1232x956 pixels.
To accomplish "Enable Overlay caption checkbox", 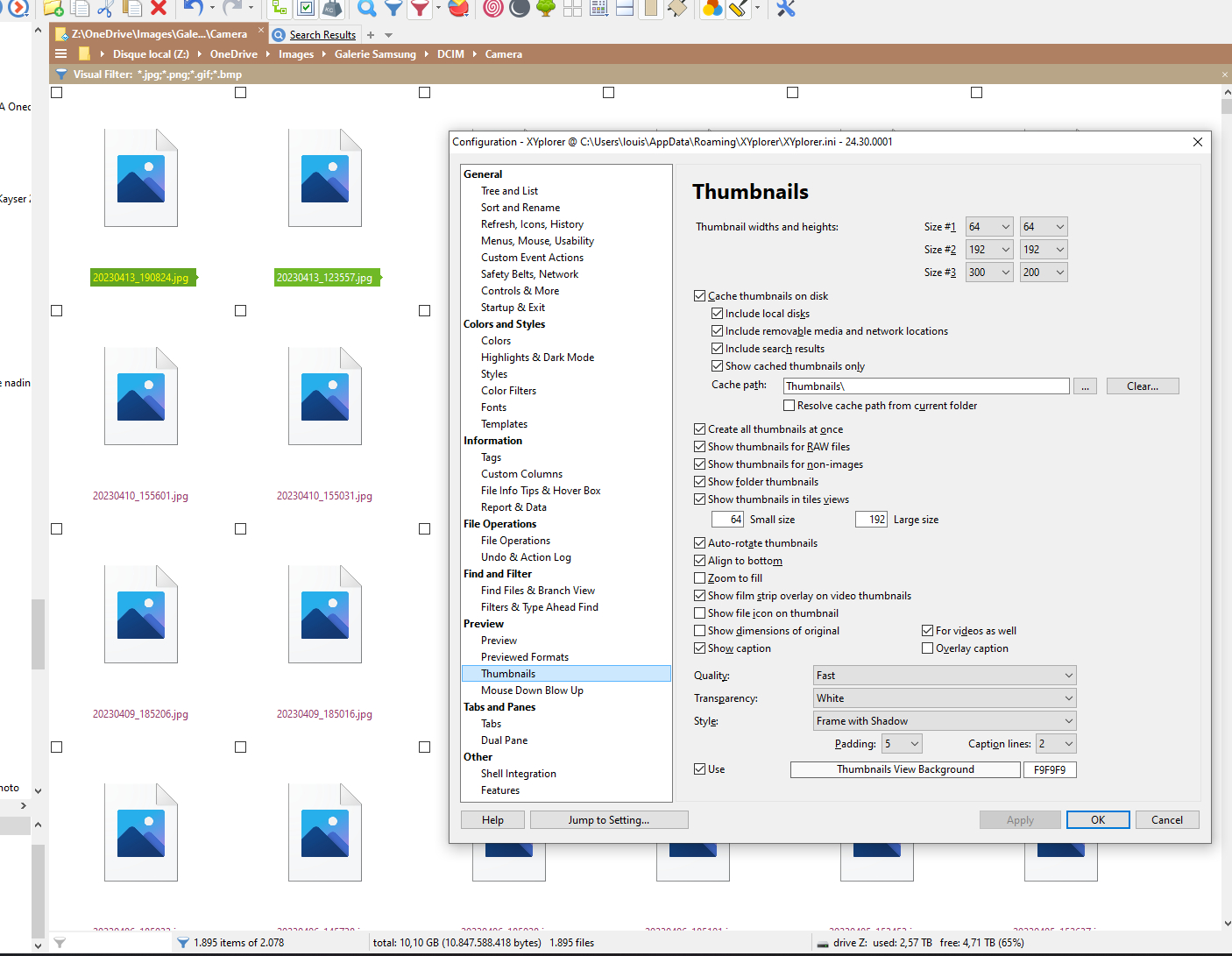I will pos(927,648).
